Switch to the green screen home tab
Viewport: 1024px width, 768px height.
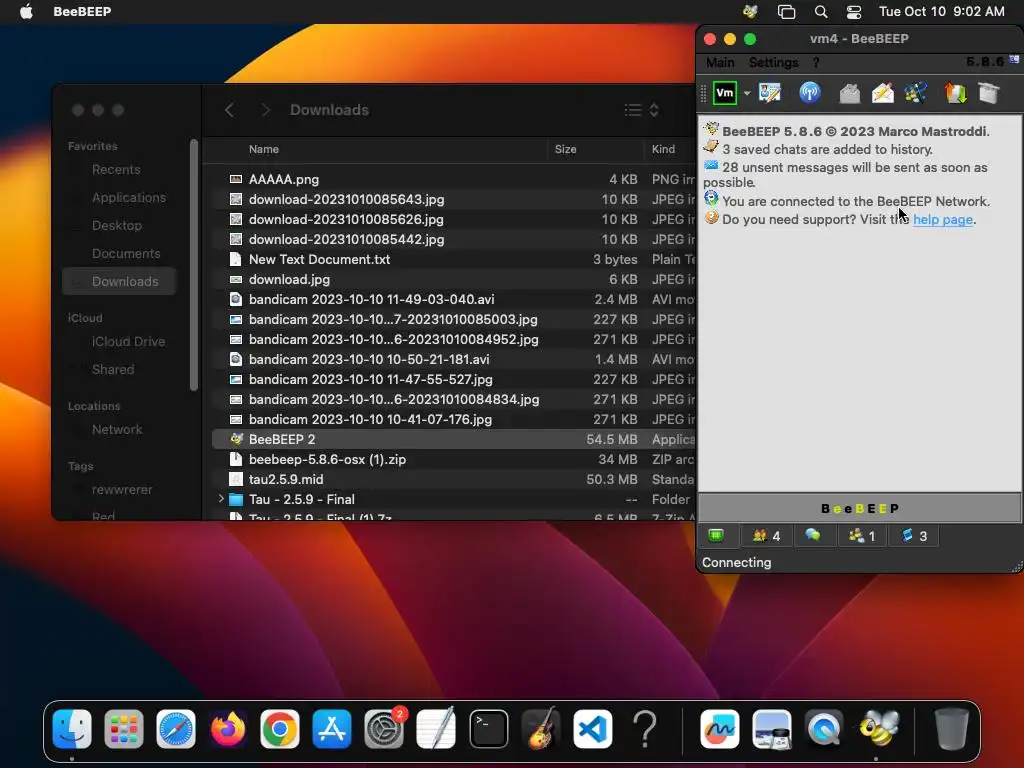[x=716, y=536]
